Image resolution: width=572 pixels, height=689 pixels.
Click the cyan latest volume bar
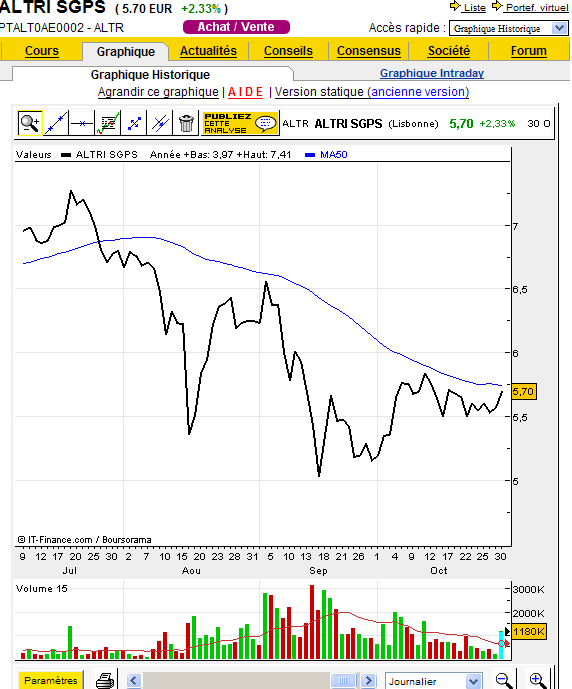click(x=501, y=645)
